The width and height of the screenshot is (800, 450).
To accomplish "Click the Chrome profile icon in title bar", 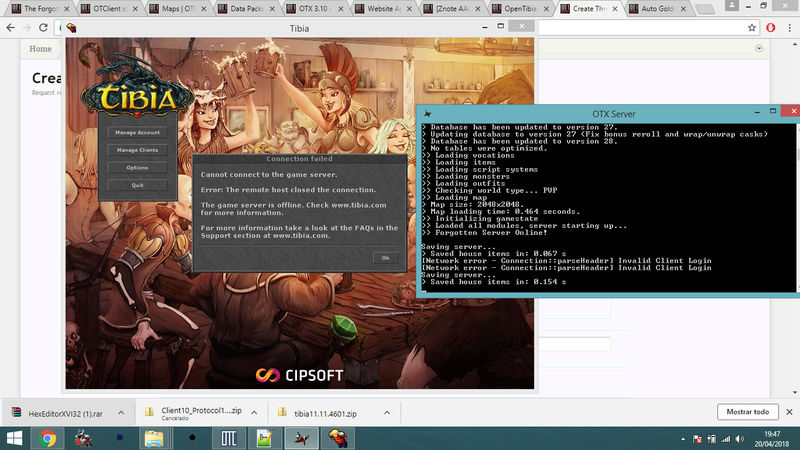I will [732, 6].
